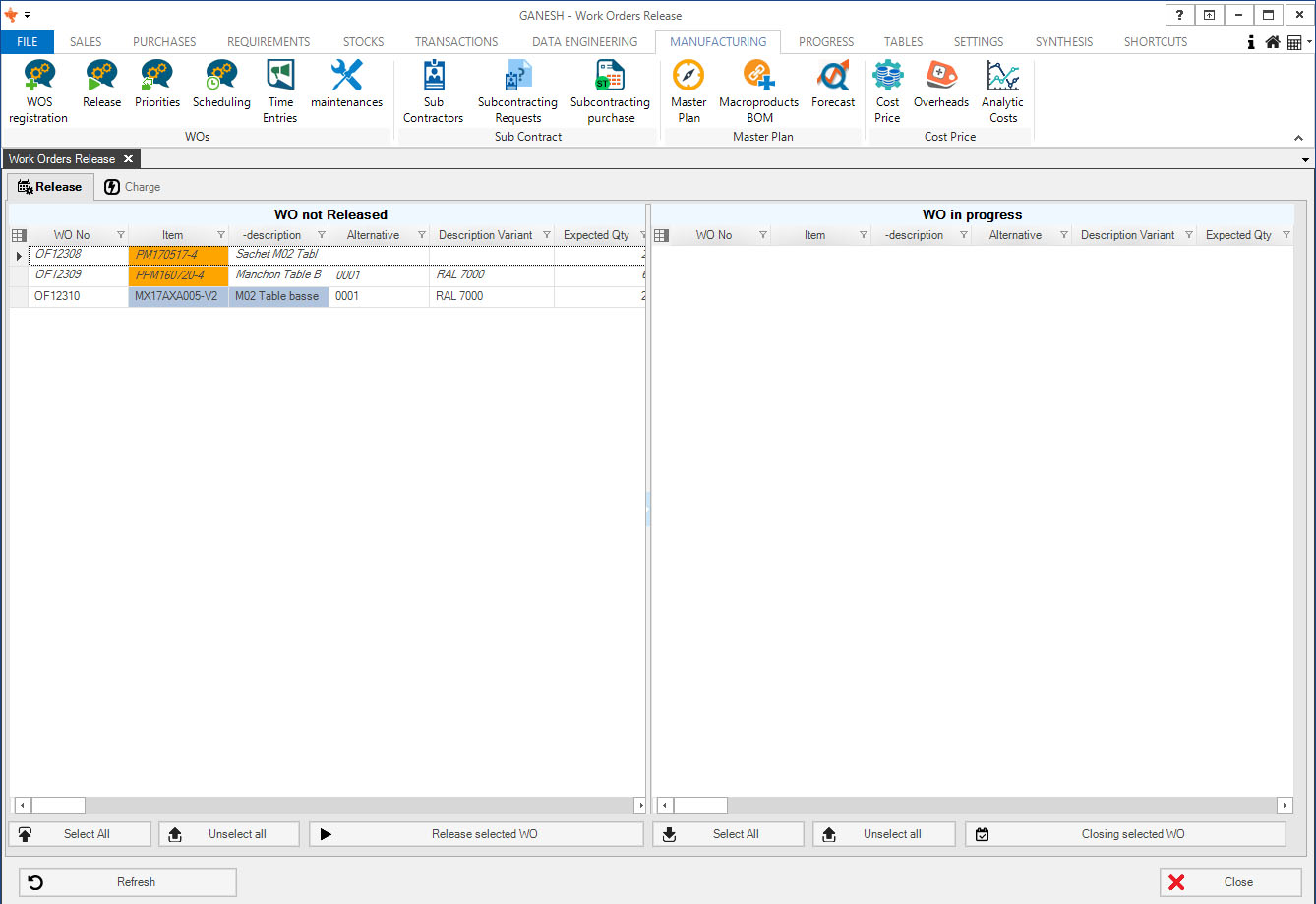
Task: Open Sub Contractors
Action: 433,90
